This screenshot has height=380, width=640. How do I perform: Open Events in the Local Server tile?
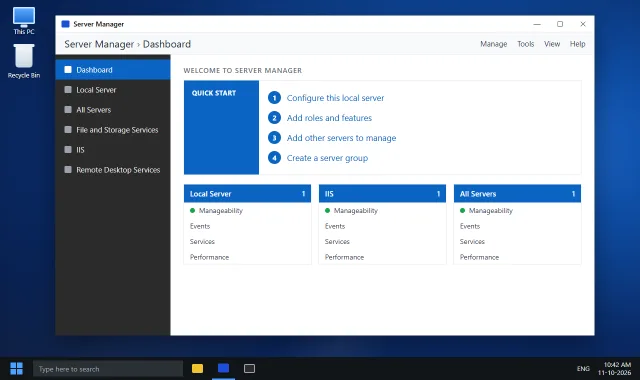click(200, 226)
